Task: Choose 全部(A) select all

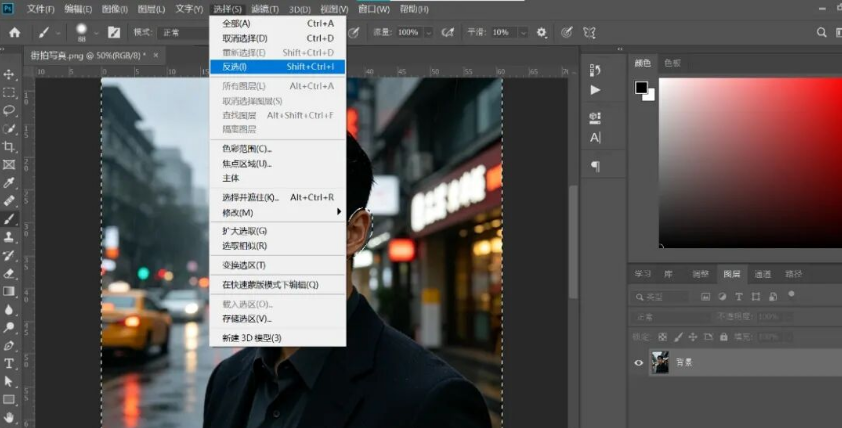Action: click(x=278, y=23)
